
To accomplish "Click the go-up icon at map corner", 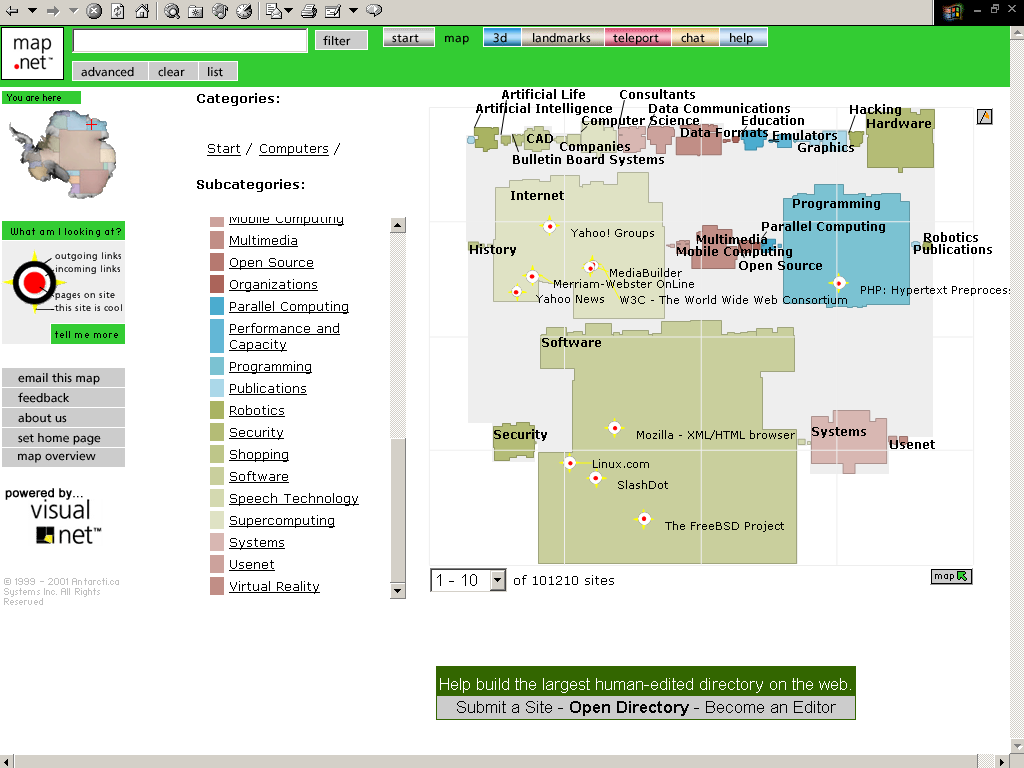I will [x=984, y=117].
